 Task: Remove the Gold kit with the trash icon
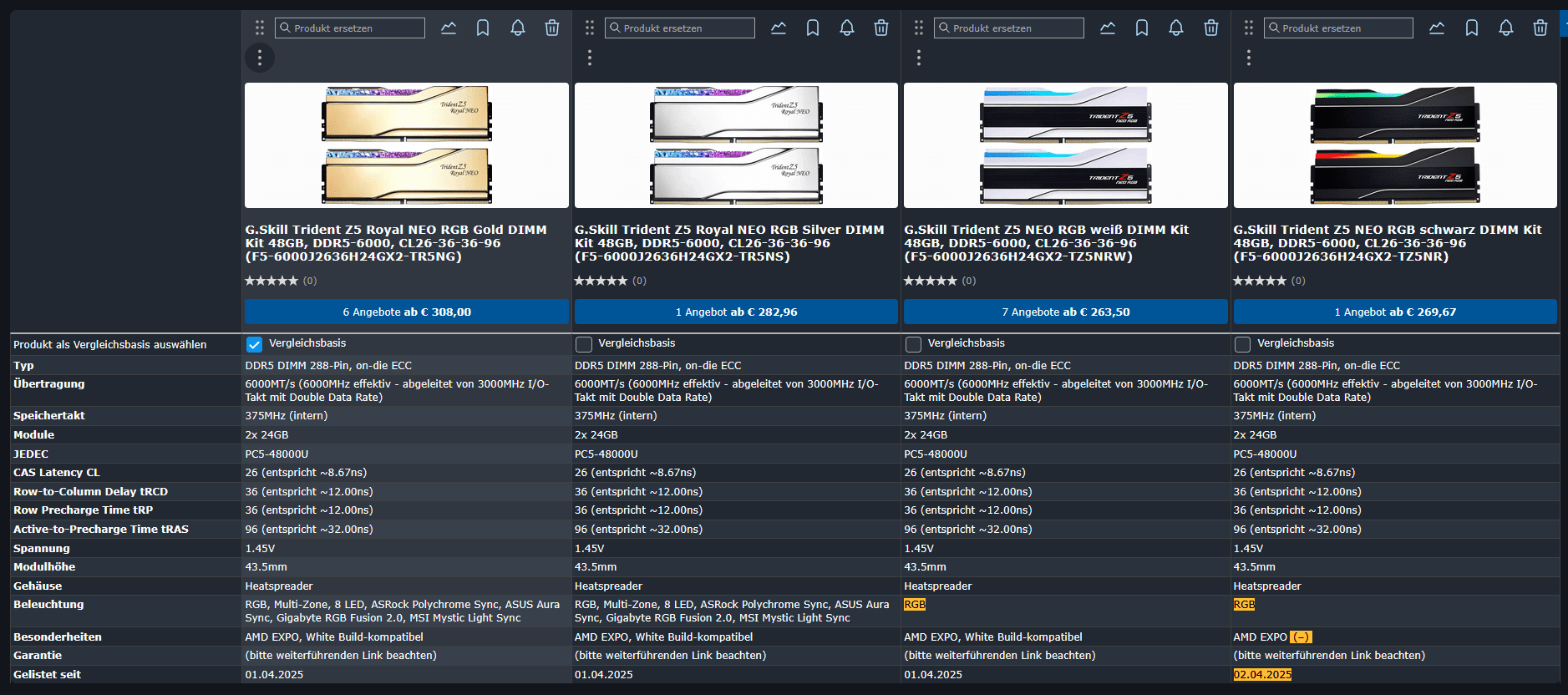click(x=552, y=28)
